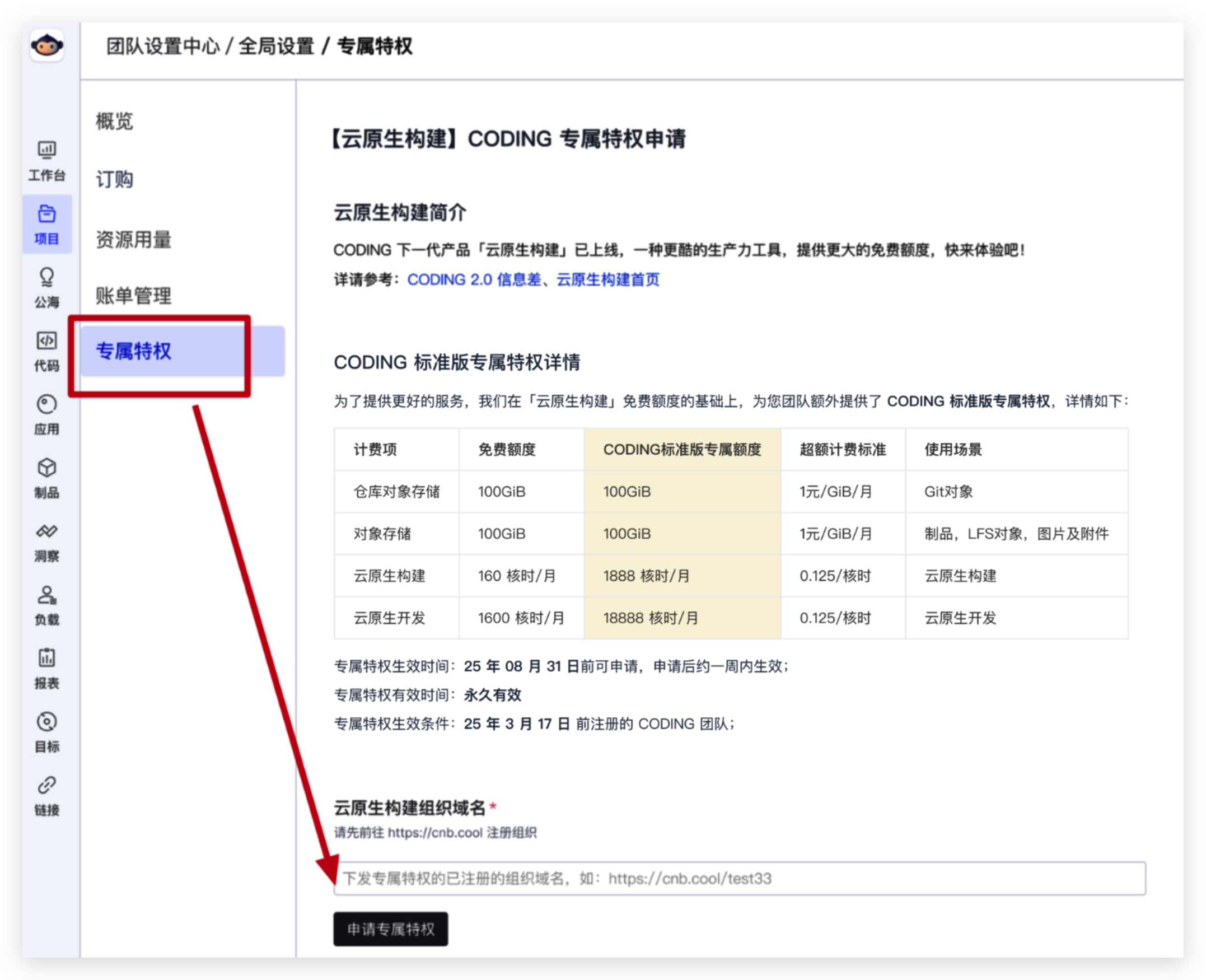The height and width of the screenshot is (980, 1206).
Task: Click 团队设置中心 in the breadcrumb
Action: pos(163,46)
